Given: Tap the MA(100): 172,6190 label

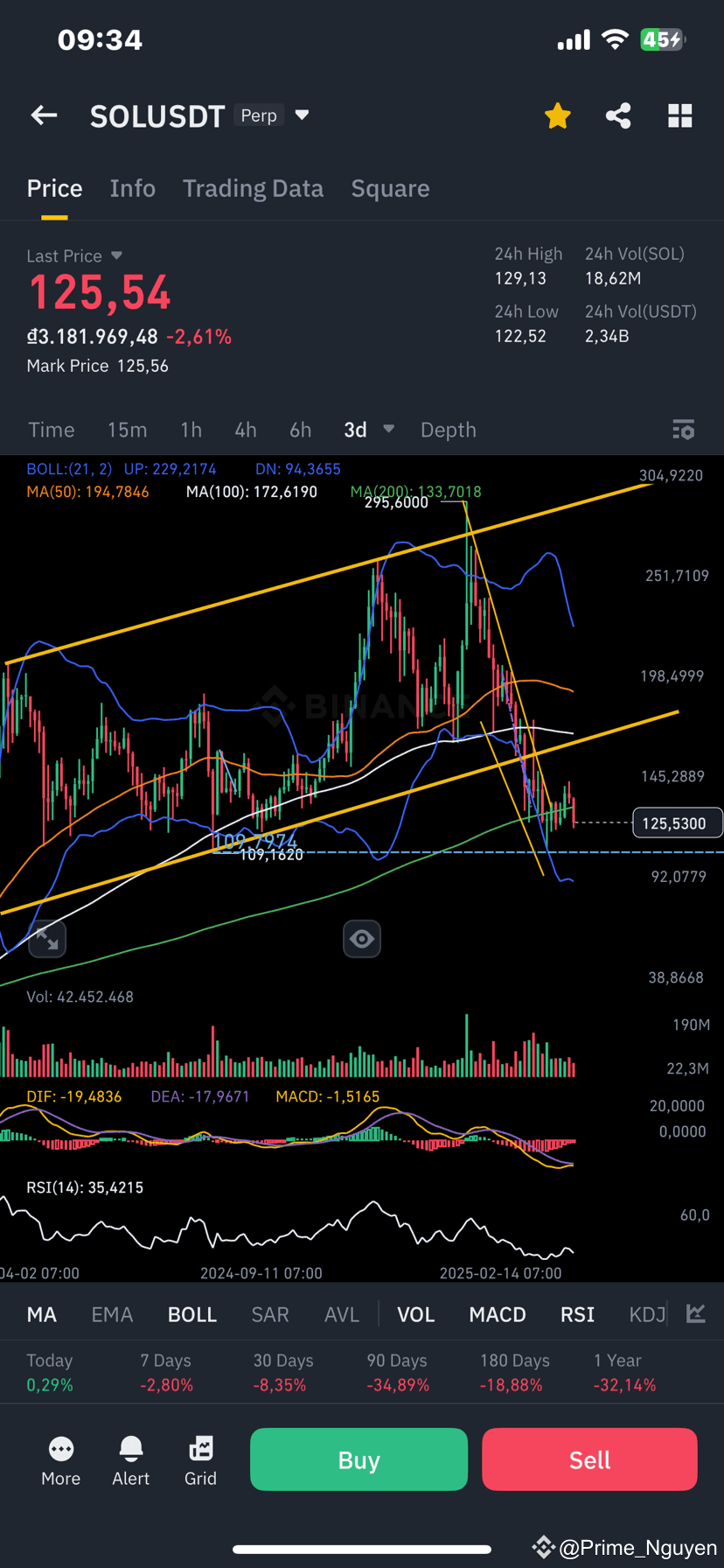Looking at the screenshot, I should click(x=252, y=492).
